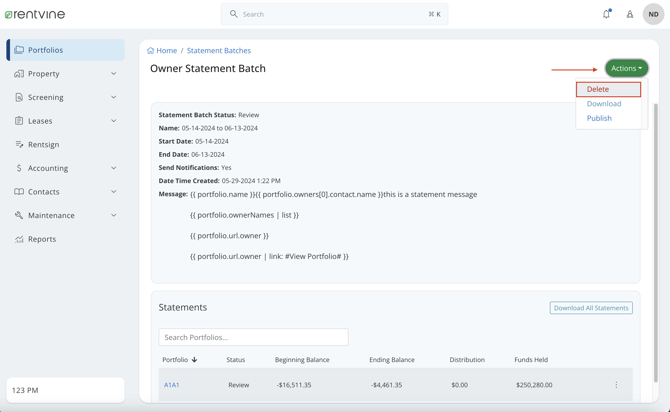The height and width of the screenshot is (412, 670).
Task: Click the Home breadcrumb house icon
Action: [150, 50]
